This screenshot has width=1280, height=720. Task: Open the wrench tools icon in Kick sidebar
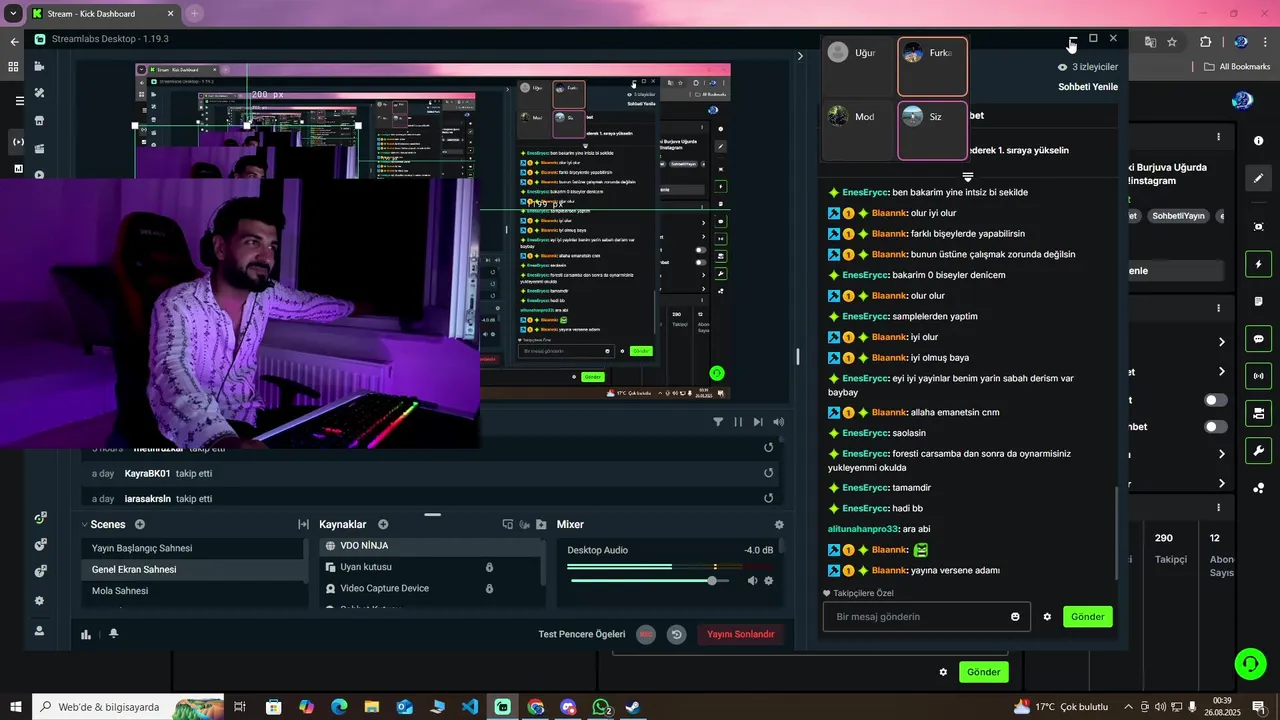[1259, 450]
